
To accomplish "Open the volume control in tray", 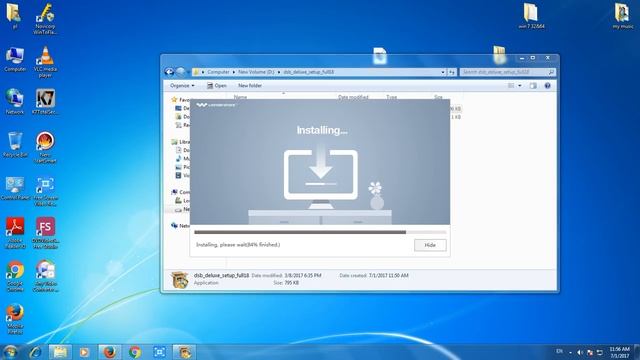I will 580,352.
